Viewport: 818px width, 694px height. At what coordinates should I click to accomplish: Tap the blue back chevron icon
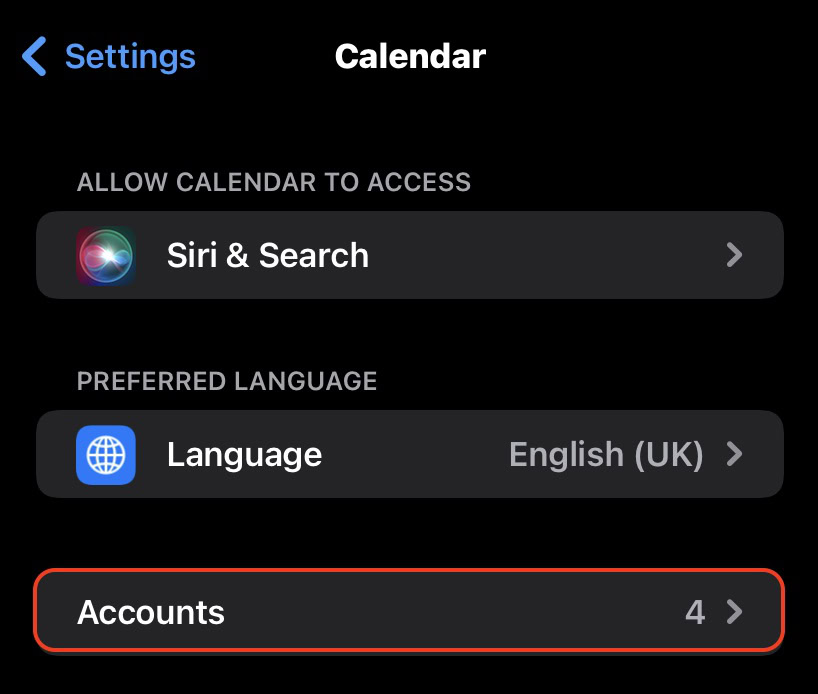pos(35,56)
